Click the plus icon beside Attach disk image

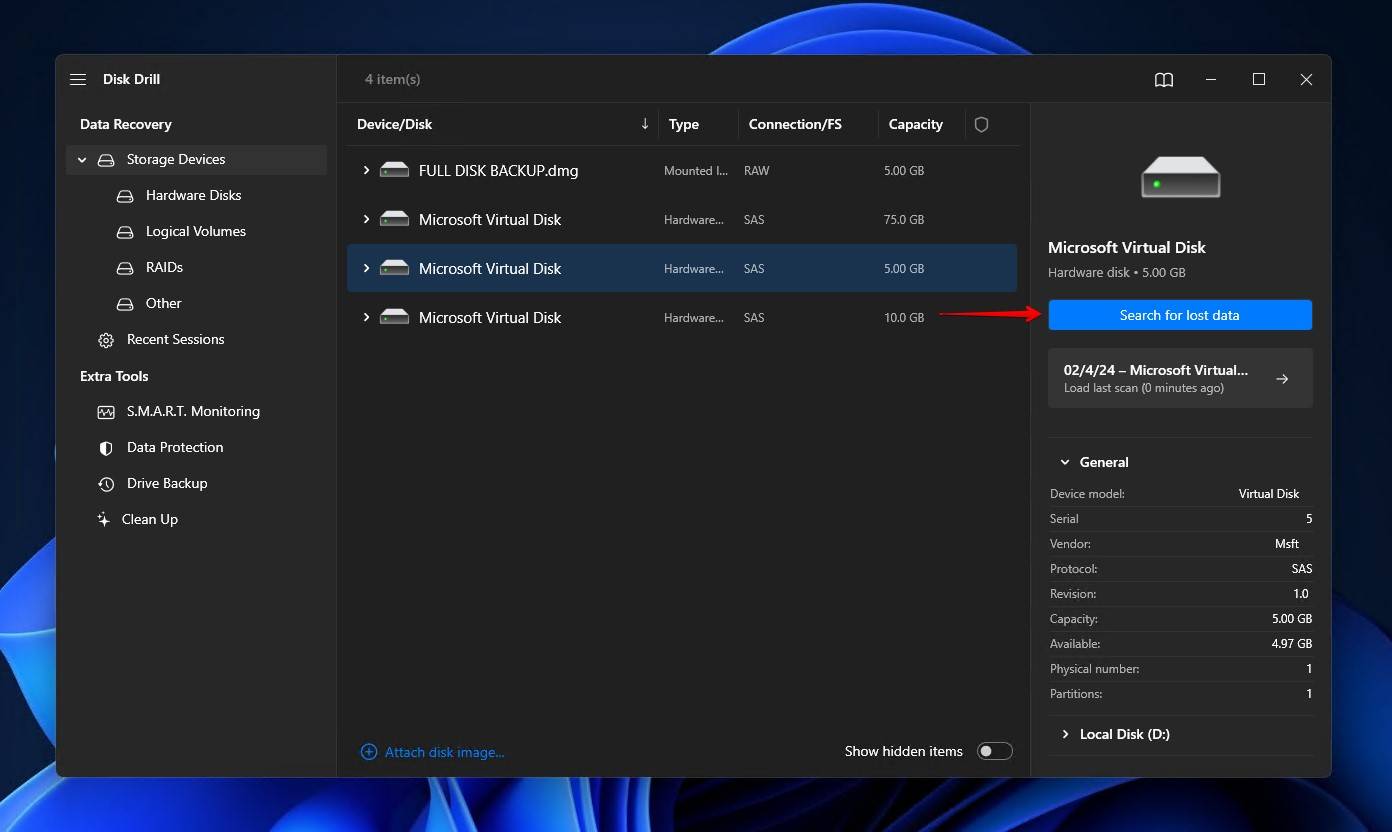point(369,752)
